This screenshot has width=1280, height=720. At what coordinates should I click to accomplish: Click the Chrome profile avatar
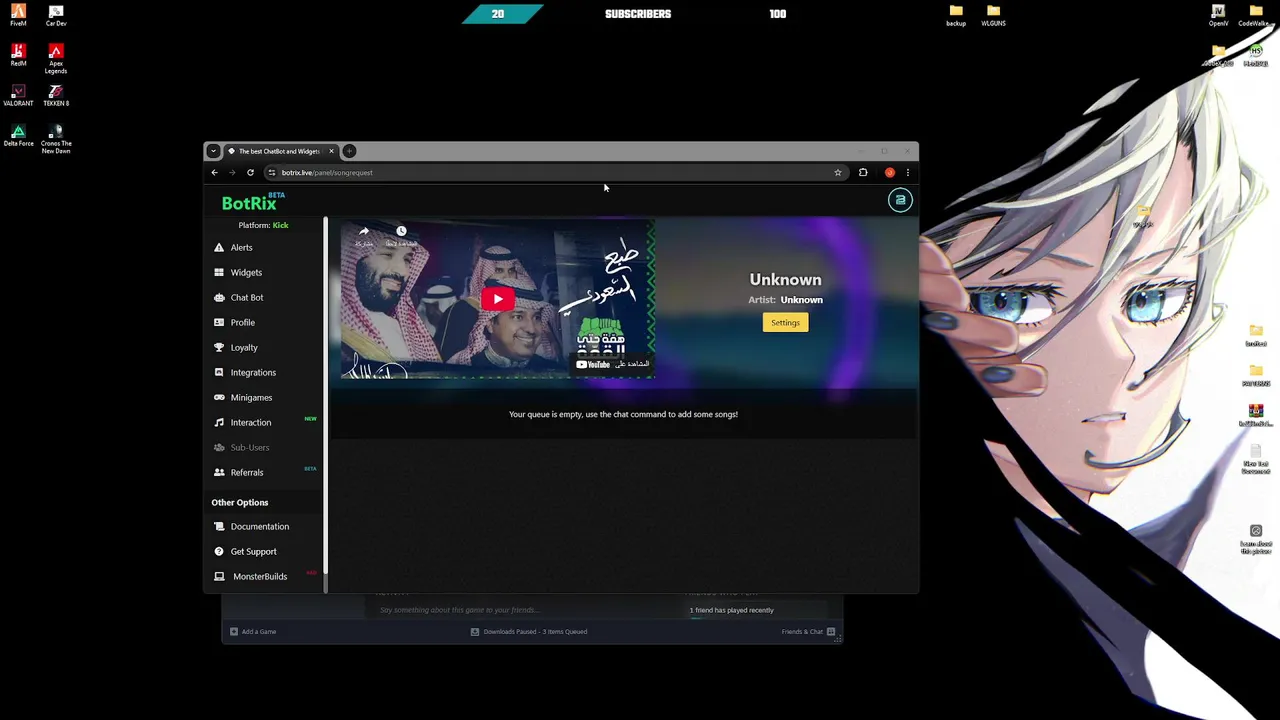coord(889,172)
